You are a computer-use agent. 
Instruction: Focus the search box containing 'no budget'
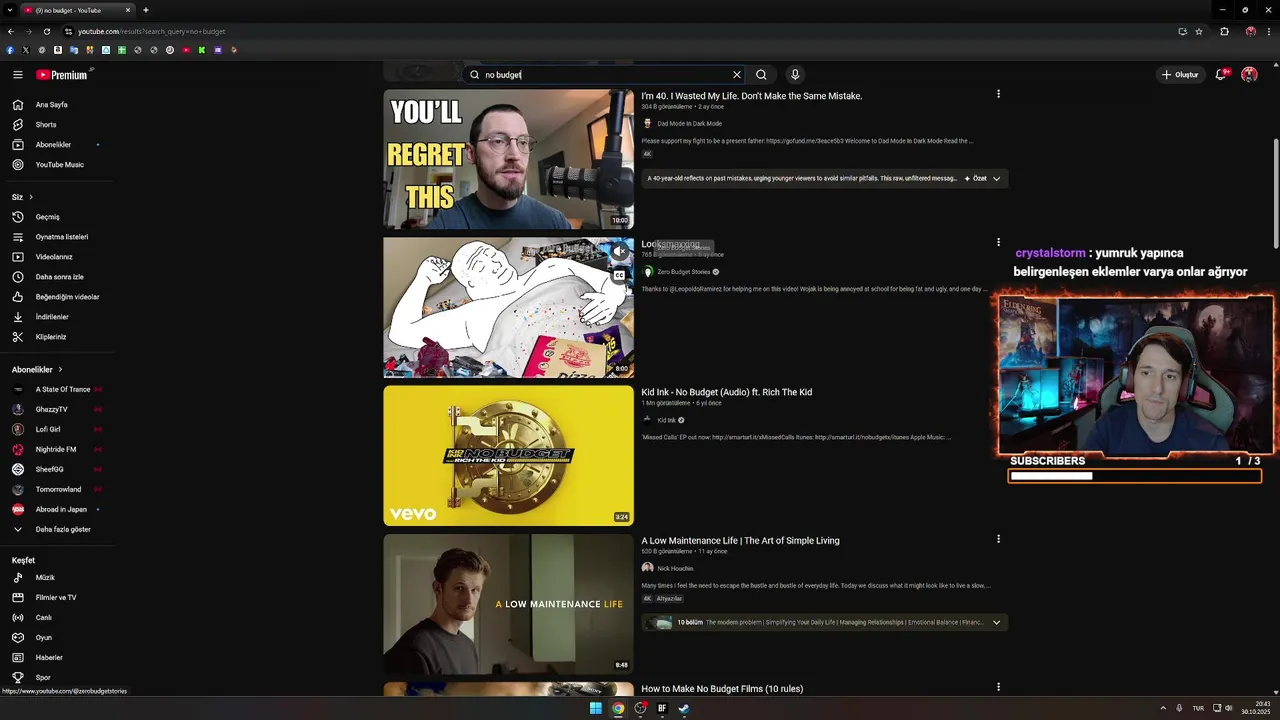click(x=603, y=75)
